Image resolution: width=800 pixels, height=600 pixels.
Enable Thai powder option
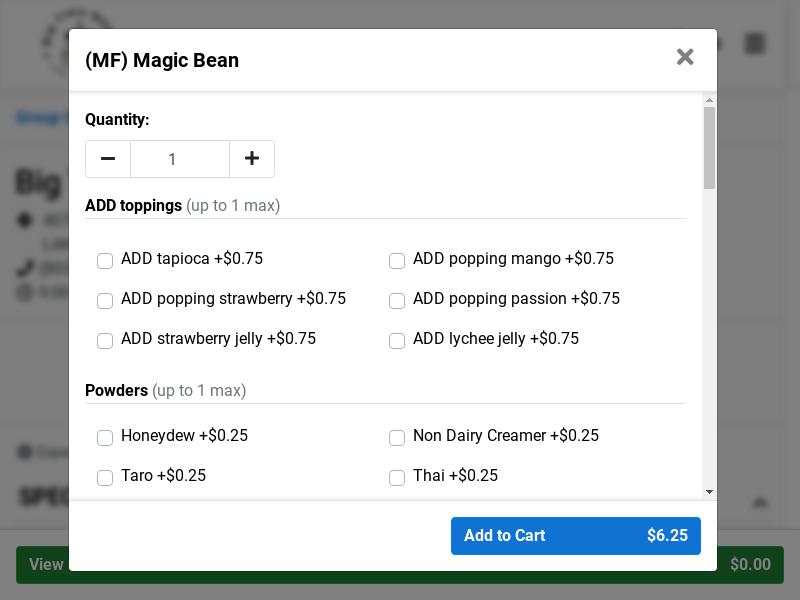(397, 478)
